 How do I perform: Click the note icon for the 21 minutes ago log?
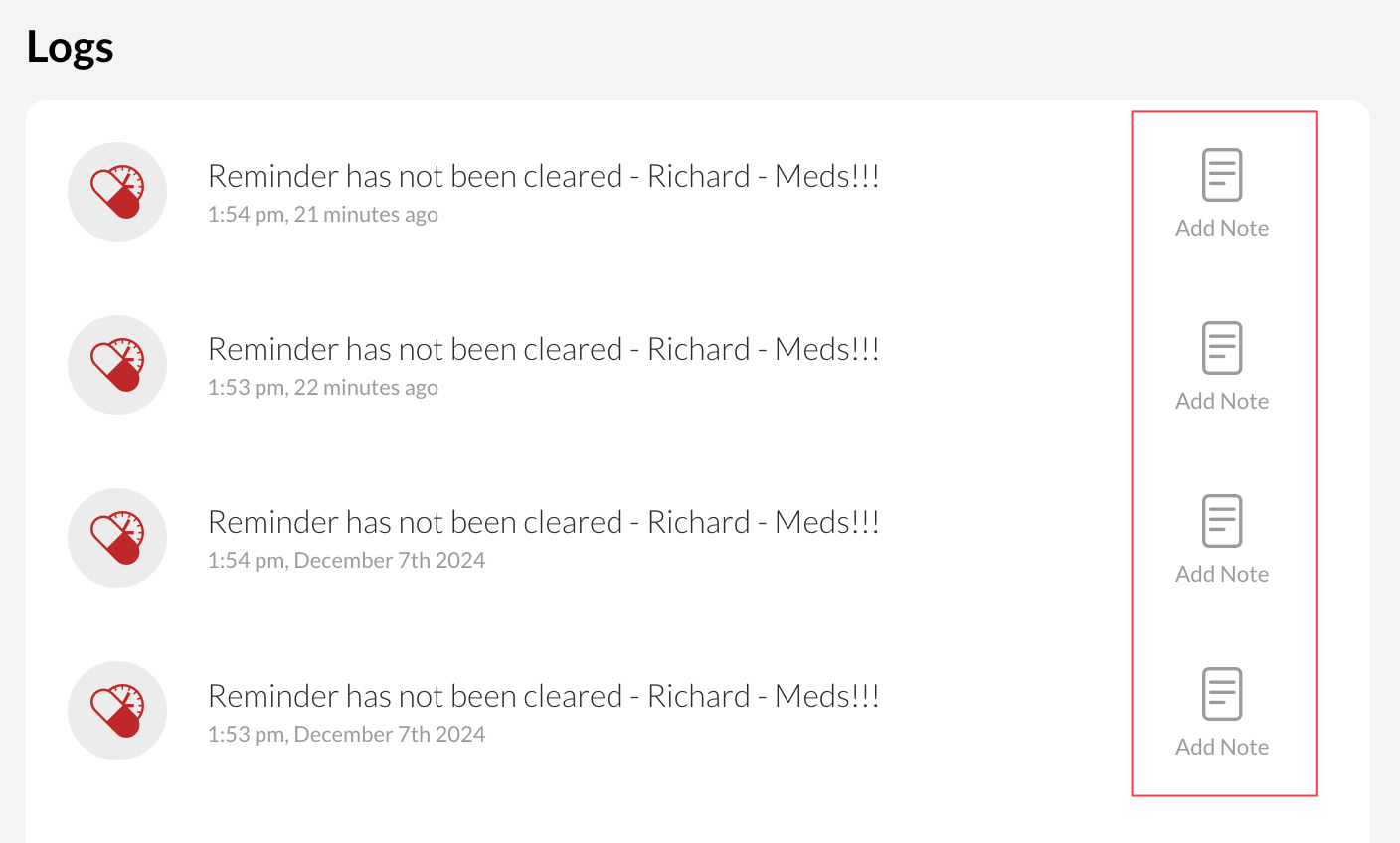[x=1222, y=175]
